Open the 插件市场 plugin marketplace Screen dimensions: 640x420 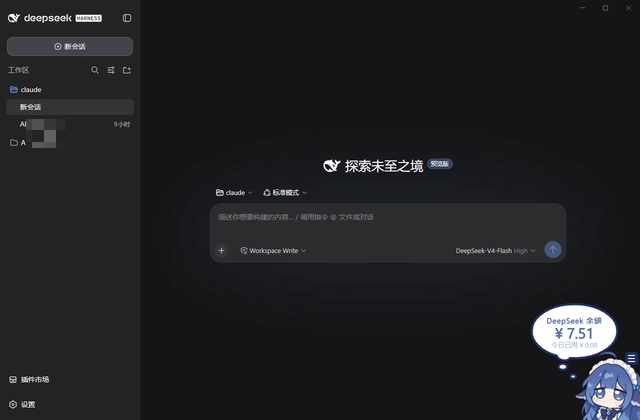click(x=29, y=380)
